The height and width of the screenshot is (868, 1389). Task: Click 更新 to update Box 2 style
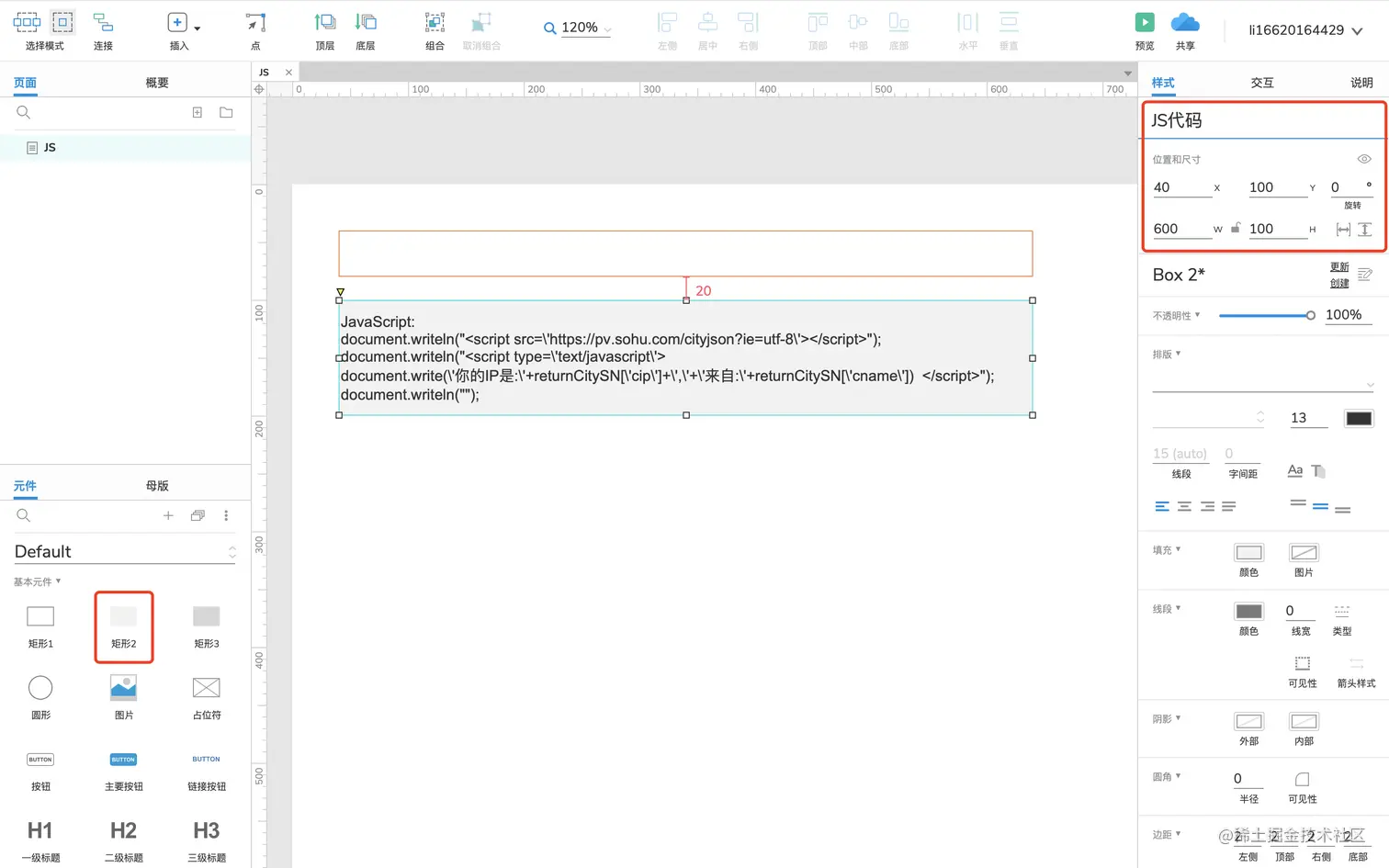[1339, 267]
